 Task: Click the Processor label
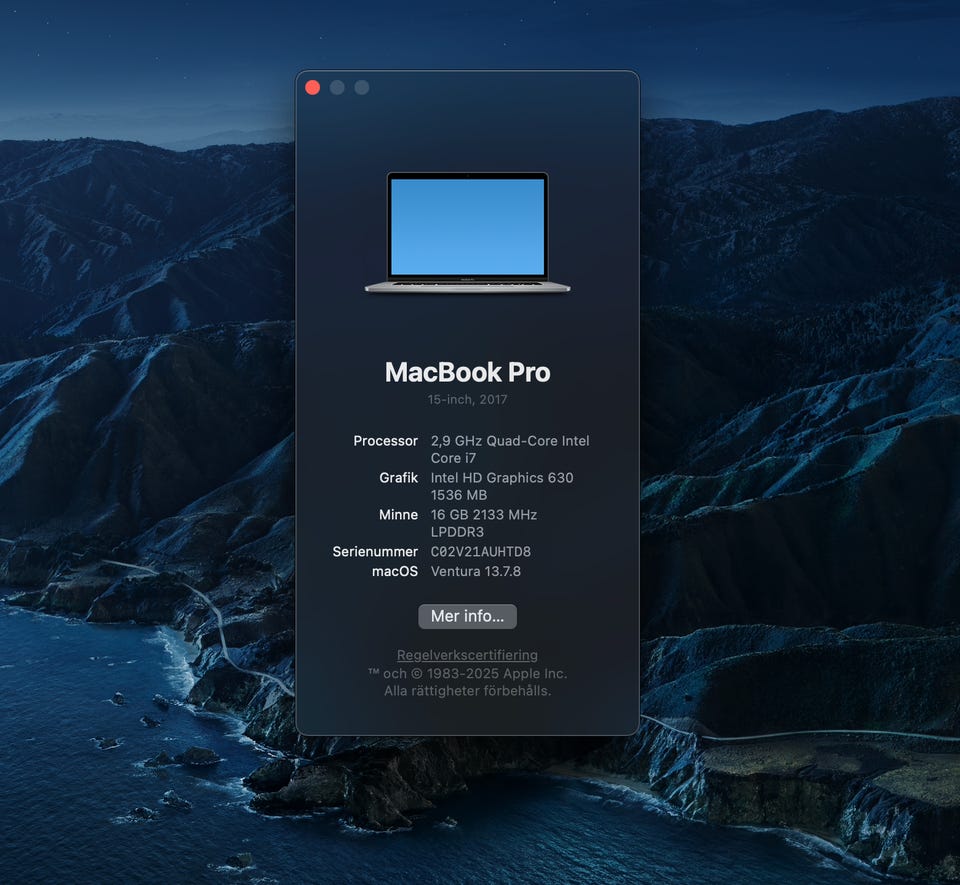(x=385, y=441)
